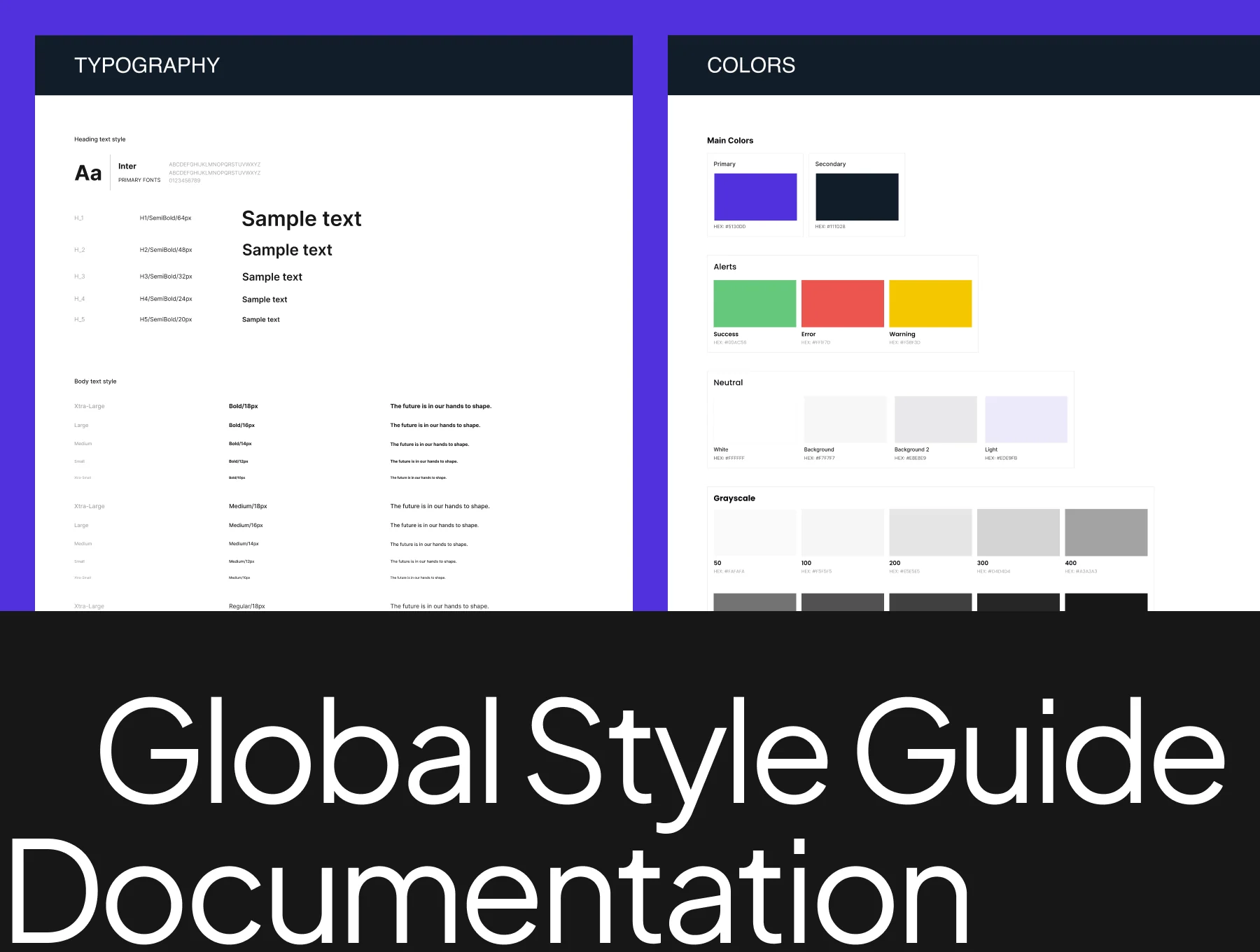The width and height of the screenshot is (1260, 952).
Task: Choose the Grayscale 50 swatch
Action: pos(755,533)
